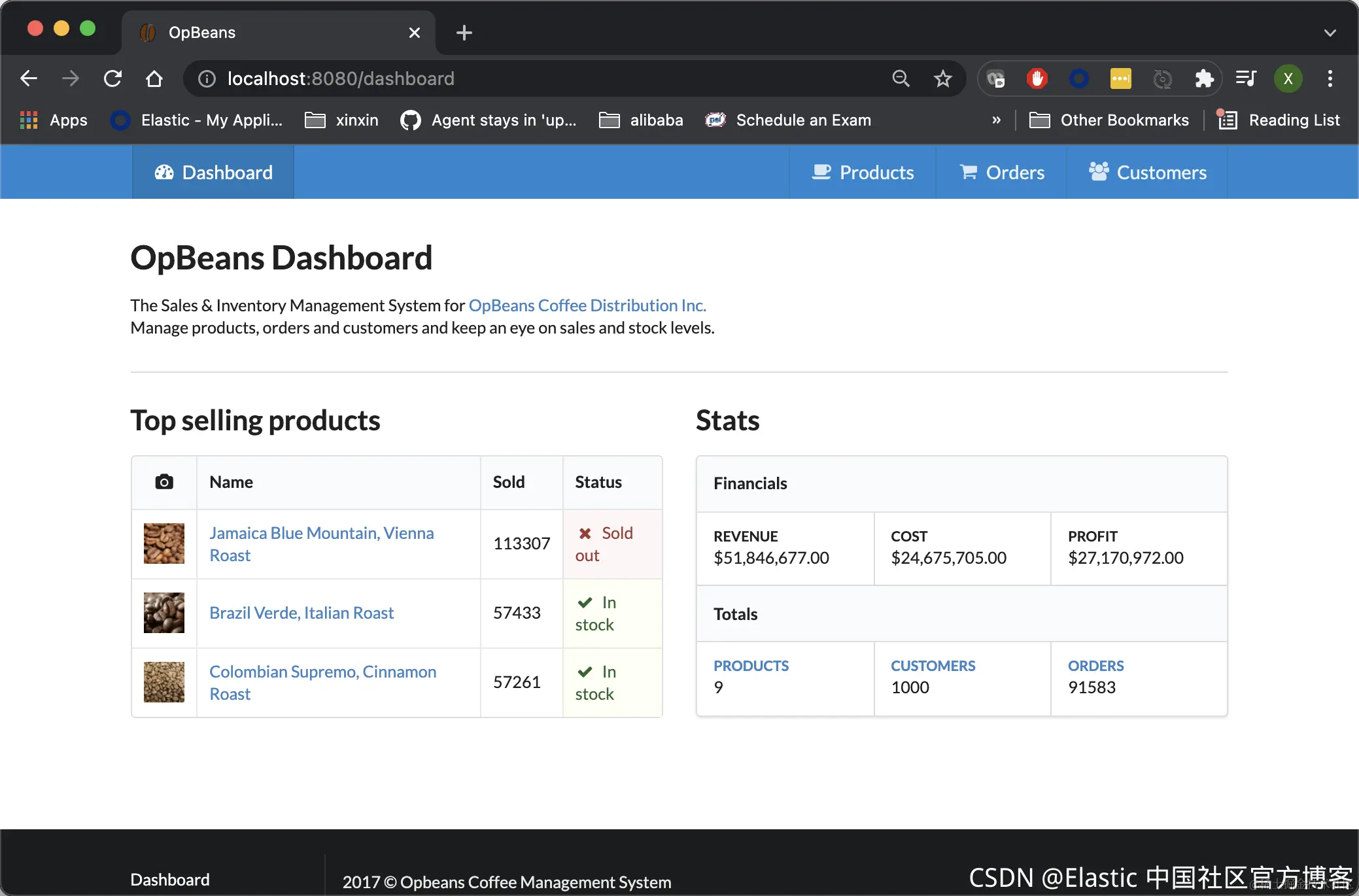
Task: Click the shopping cart icon beside Orders
Action: (x=968, y=172)
